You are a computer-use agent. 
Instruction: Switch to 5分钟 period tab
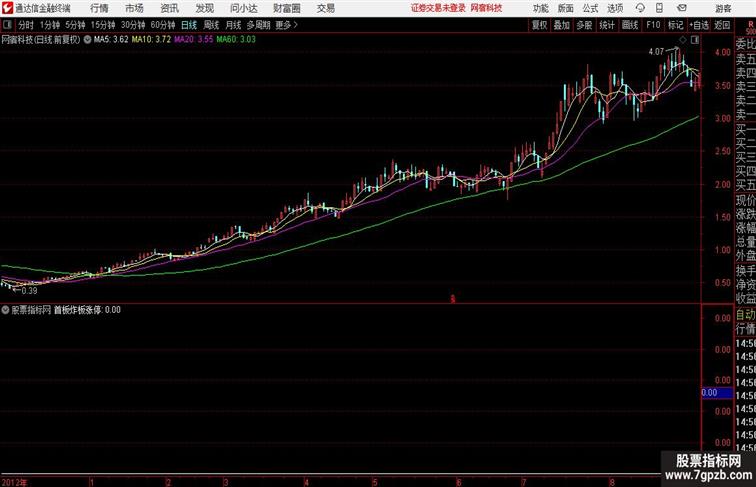75,25
